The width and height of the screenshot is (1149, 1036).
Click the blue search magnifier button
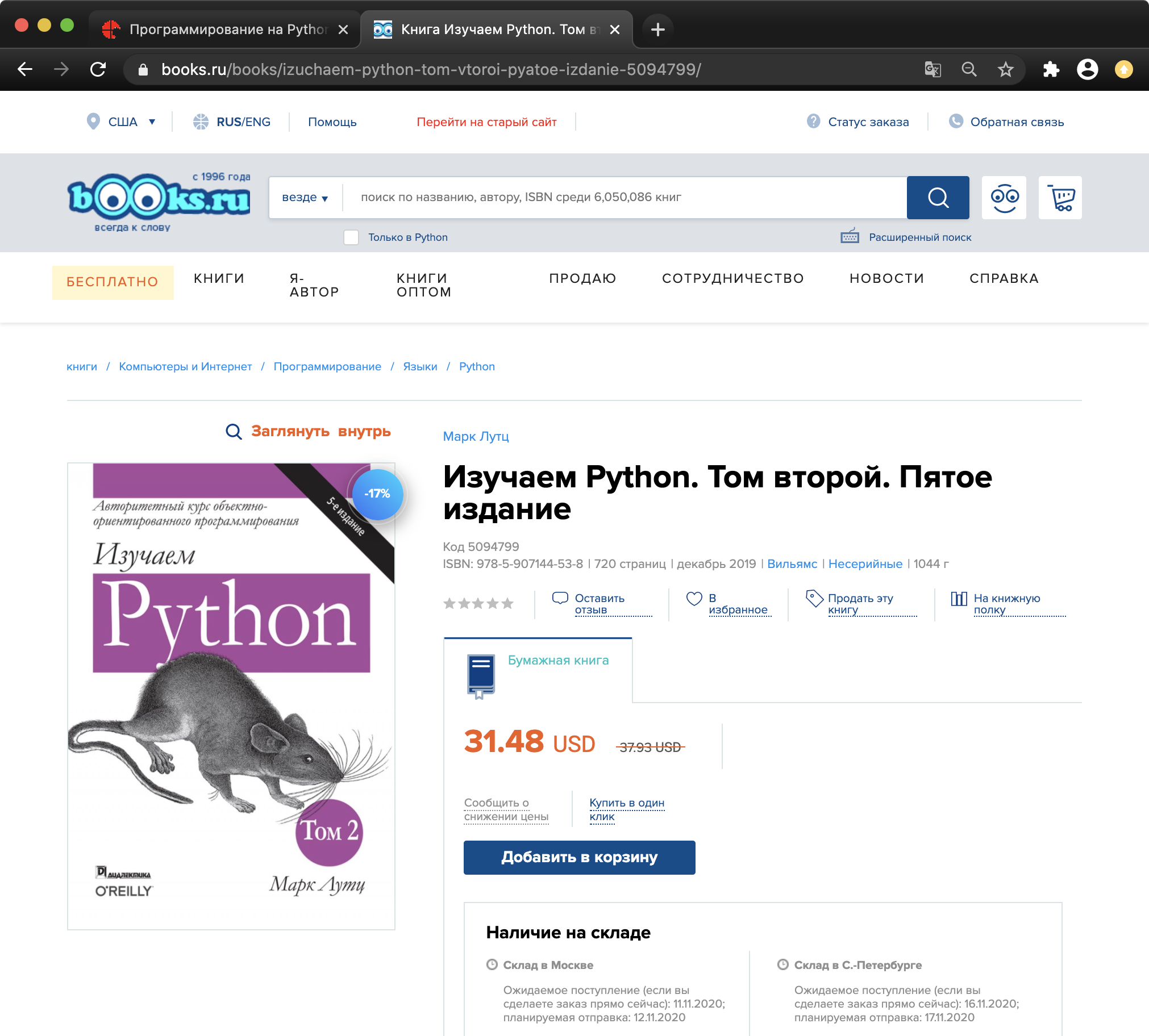coord(937,198)
